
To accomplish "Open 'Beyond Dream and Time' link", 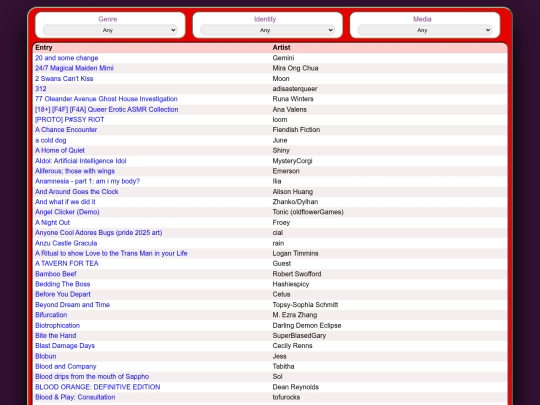I will tap(72, 305).
